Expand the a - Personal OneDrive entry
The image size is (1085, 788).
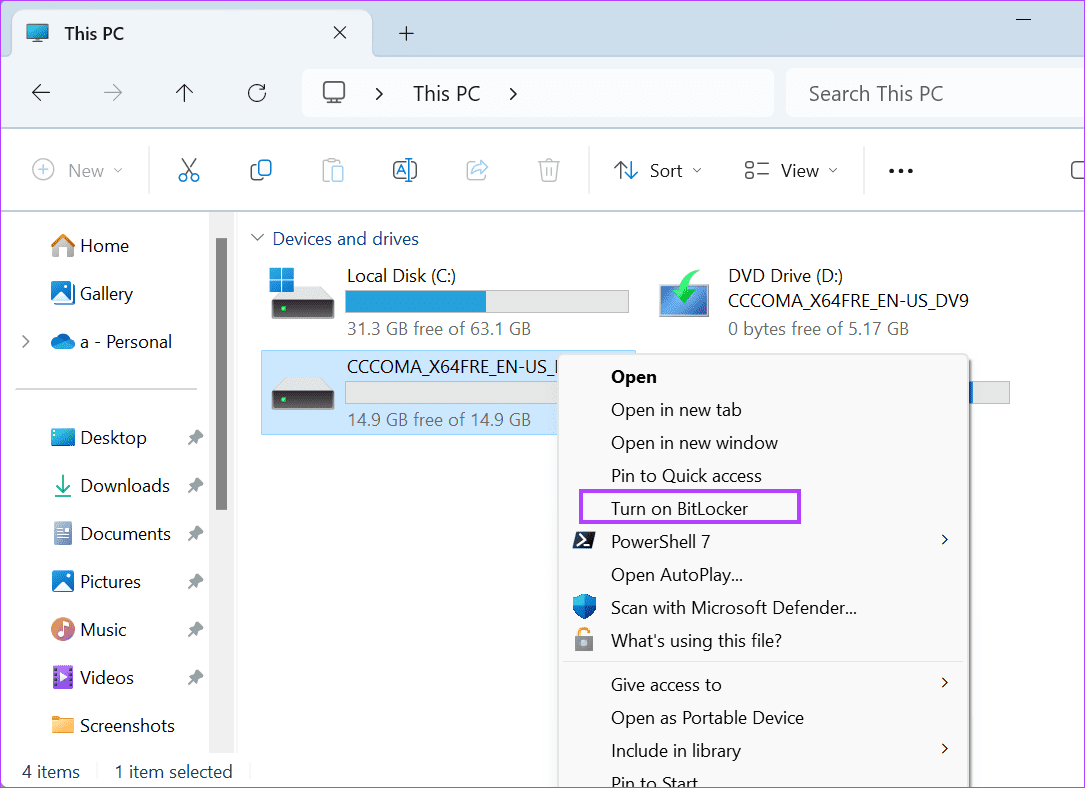25,341
